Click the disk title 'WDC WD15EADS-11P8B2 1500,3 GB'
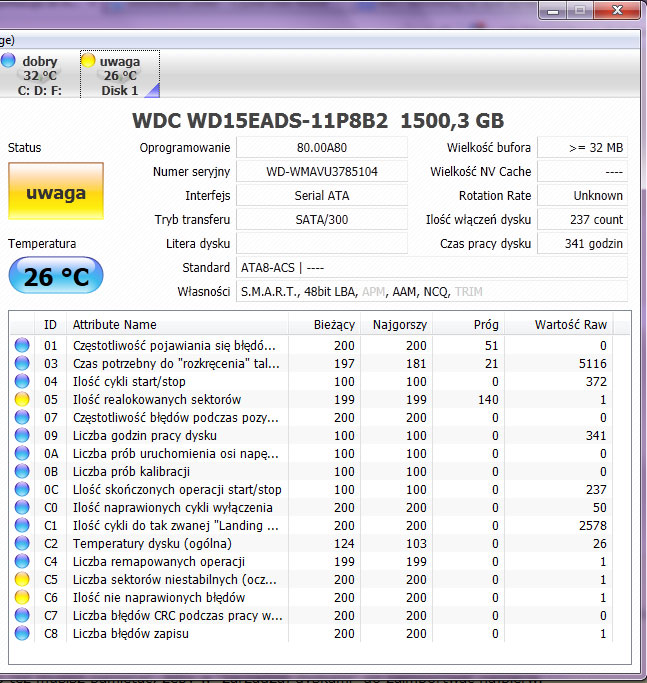 [x=318, y=121]
